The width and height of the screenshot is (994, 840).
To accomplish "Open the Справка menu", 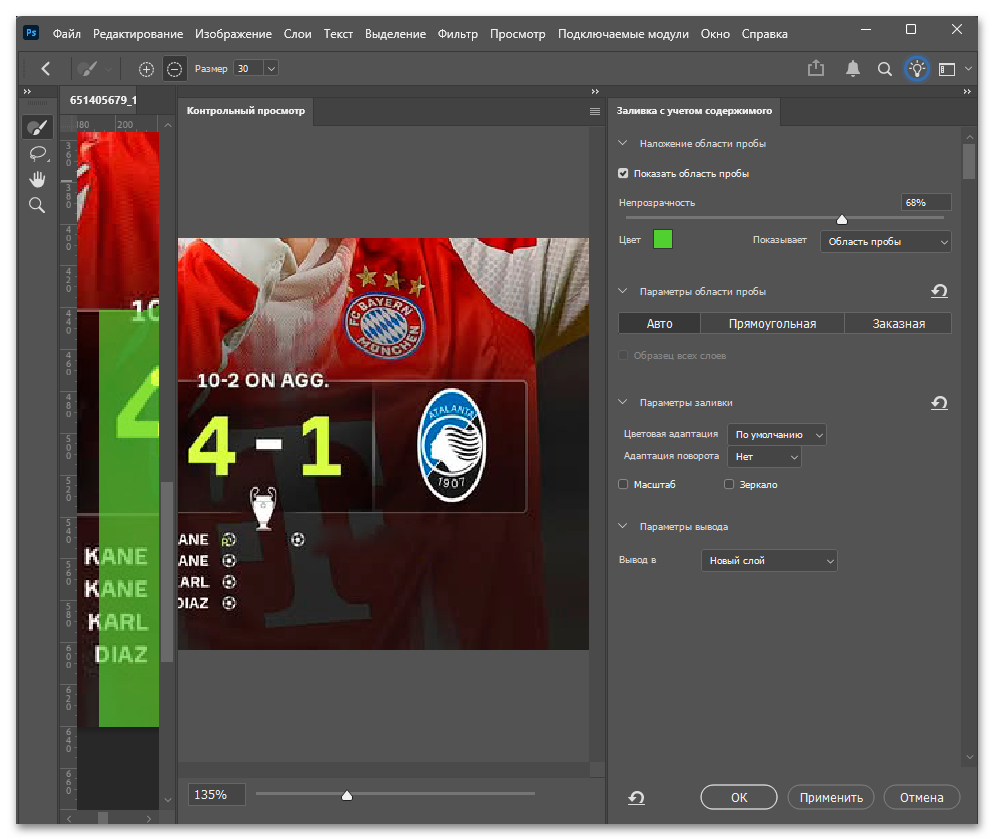I will pyautogui.click(x=765, y=34).
